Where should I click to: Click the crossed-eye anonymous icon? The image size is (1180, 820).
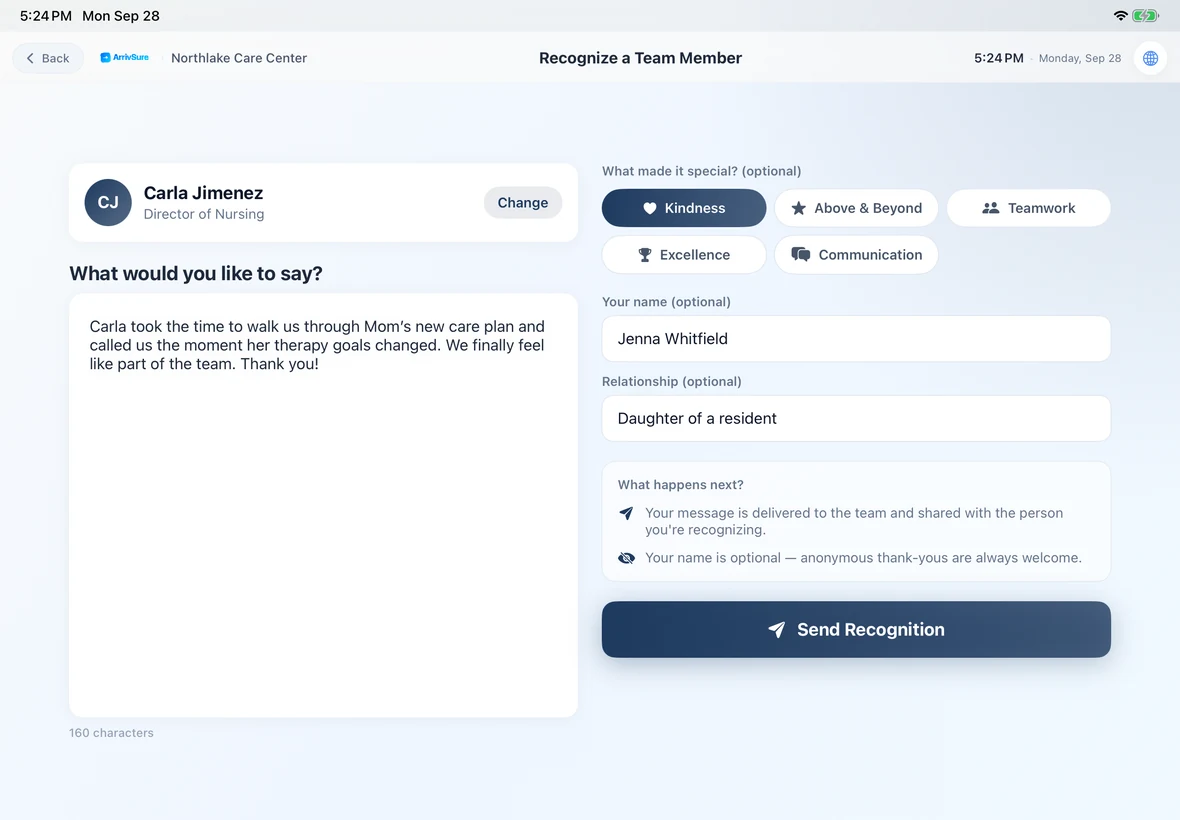pos(626,558)
